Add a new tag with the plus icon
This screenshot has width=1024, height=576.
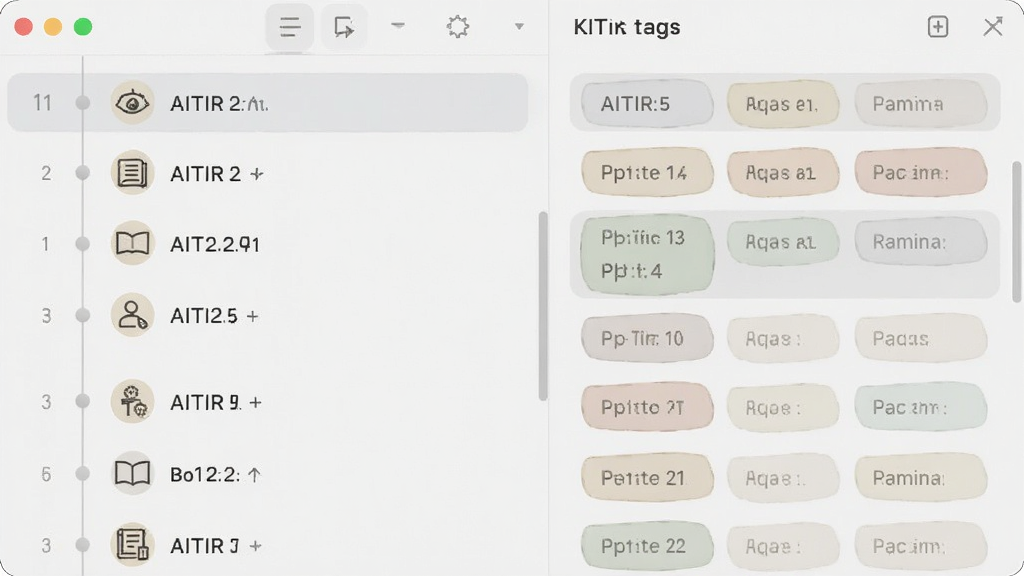938,27
